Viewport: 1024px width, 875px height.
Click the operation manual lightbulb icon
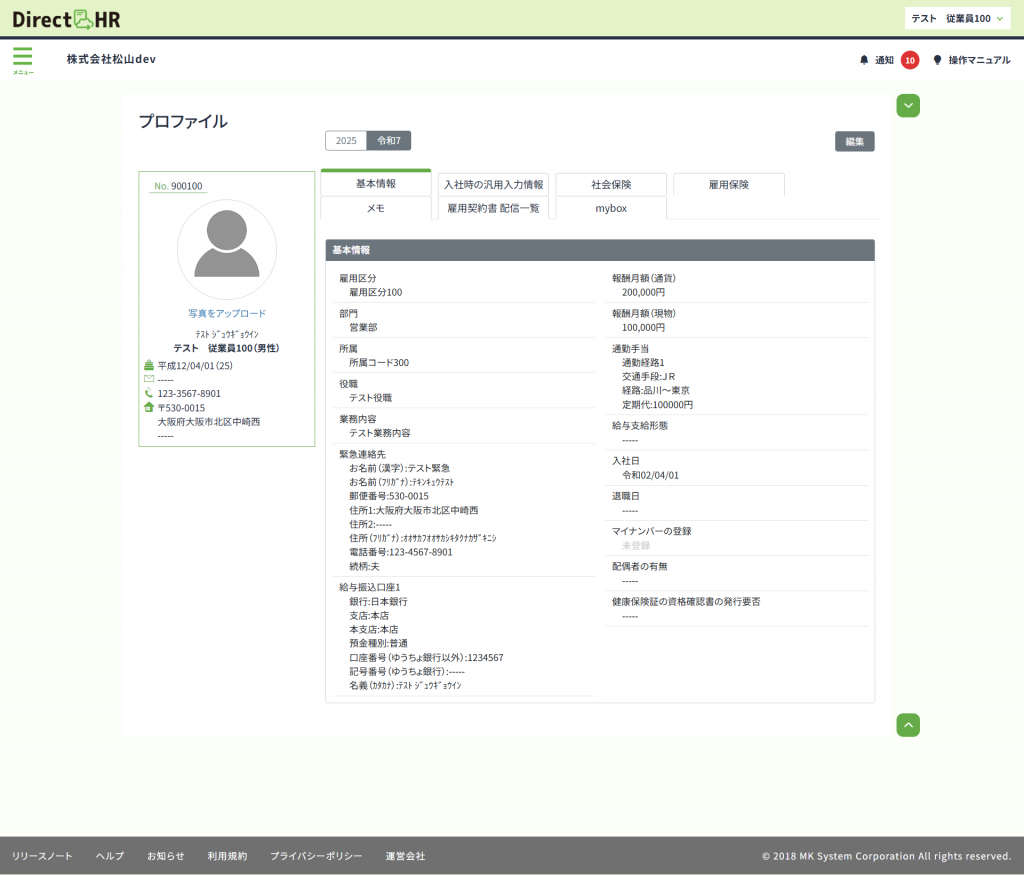click(x=937, y=60)
